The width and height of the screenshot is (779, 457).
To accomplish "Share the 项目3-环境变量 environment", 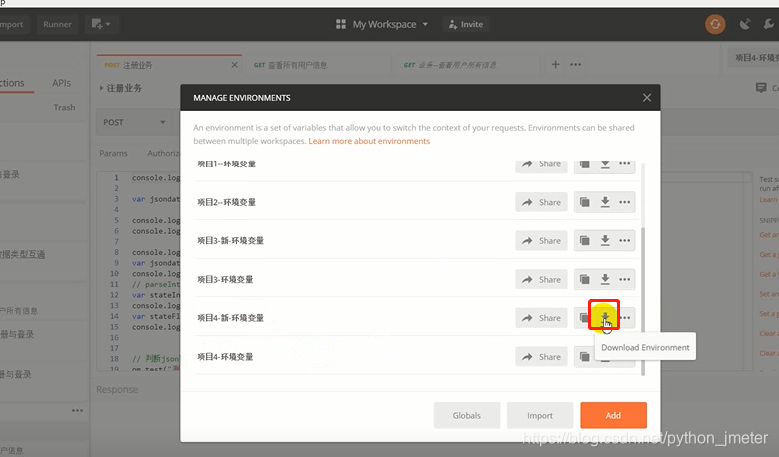I will pyautogui.click(x=541, y=279).
